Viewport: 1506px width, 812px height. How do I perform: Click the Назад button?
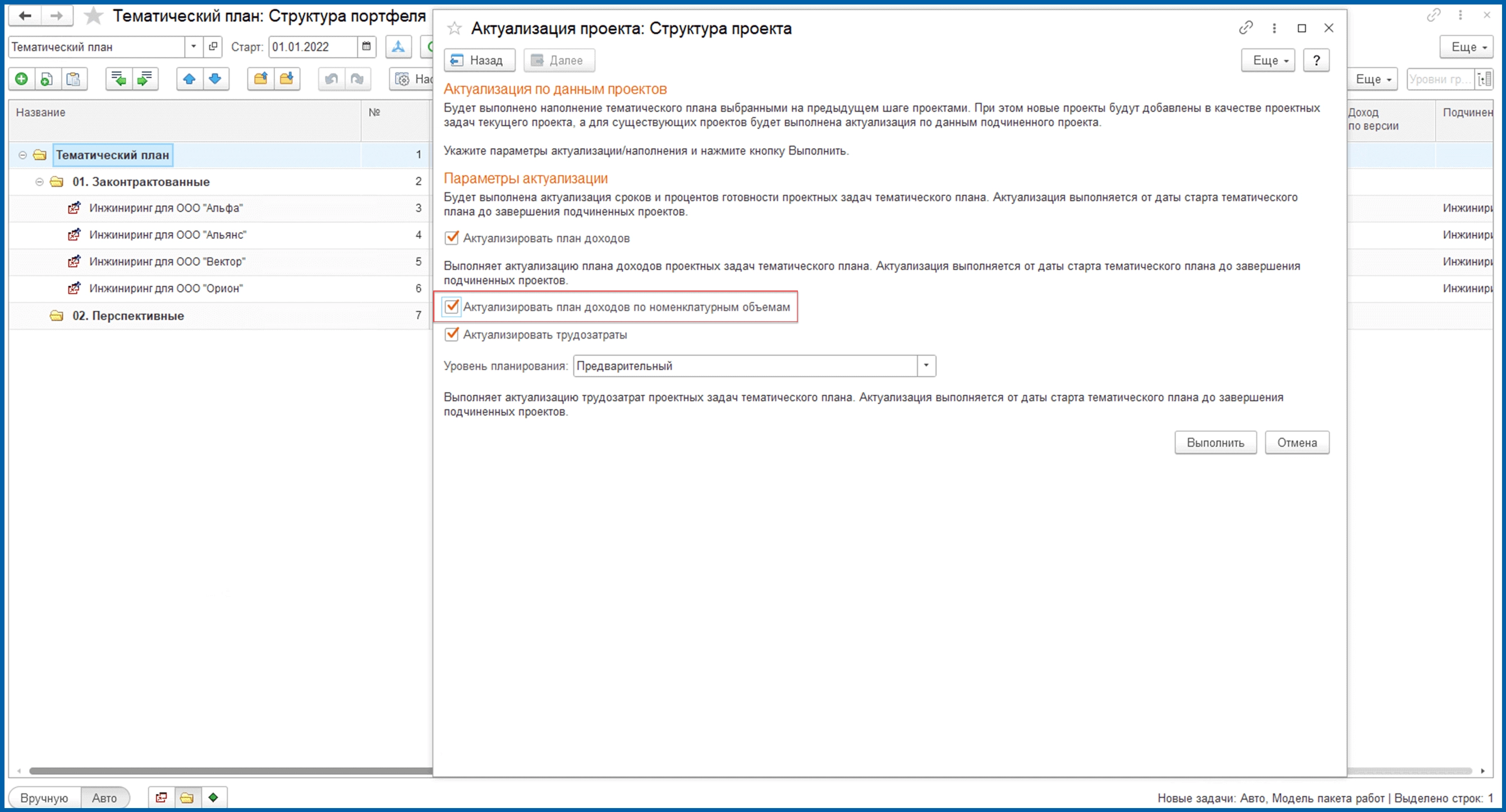pyautogui.click(x=479, y=60)
